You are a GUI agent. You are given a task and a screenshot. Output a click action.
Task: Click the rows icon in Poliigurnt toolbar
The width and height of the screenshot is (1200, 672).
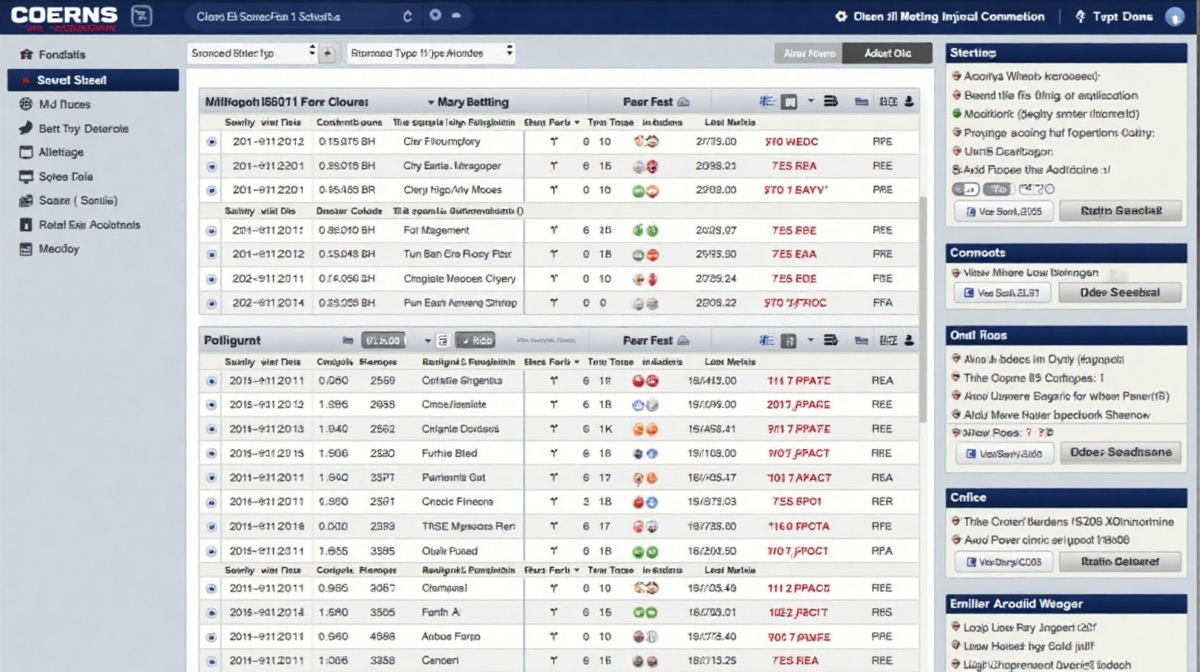[x=830, y=340]
